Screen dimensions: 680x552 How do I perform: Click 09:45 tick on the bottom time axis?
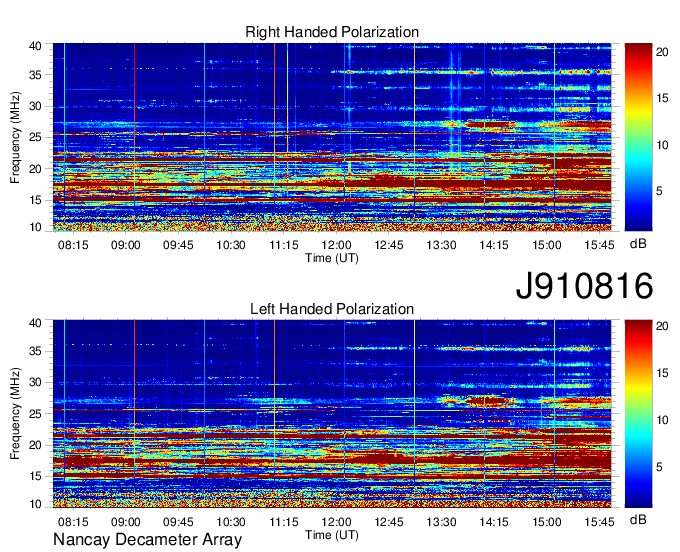(178, 522)
